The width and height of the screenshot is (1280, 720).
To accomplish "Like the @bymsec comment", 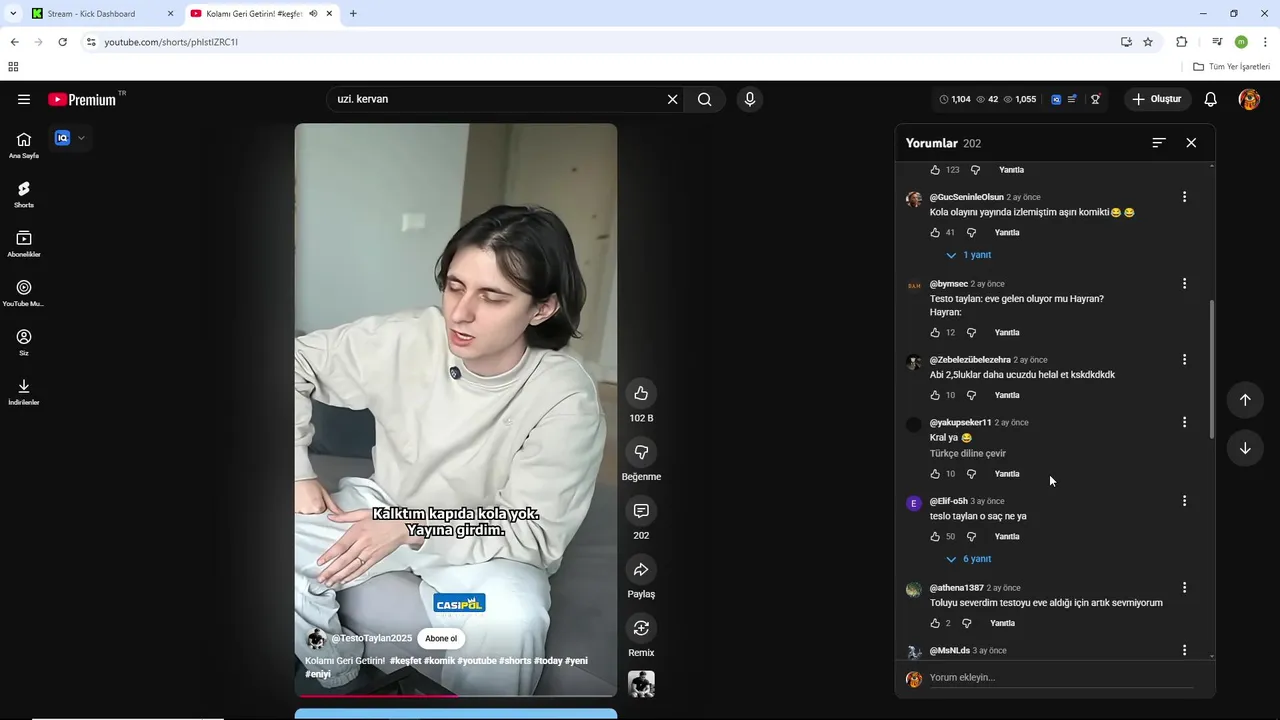I will [935, 333].
